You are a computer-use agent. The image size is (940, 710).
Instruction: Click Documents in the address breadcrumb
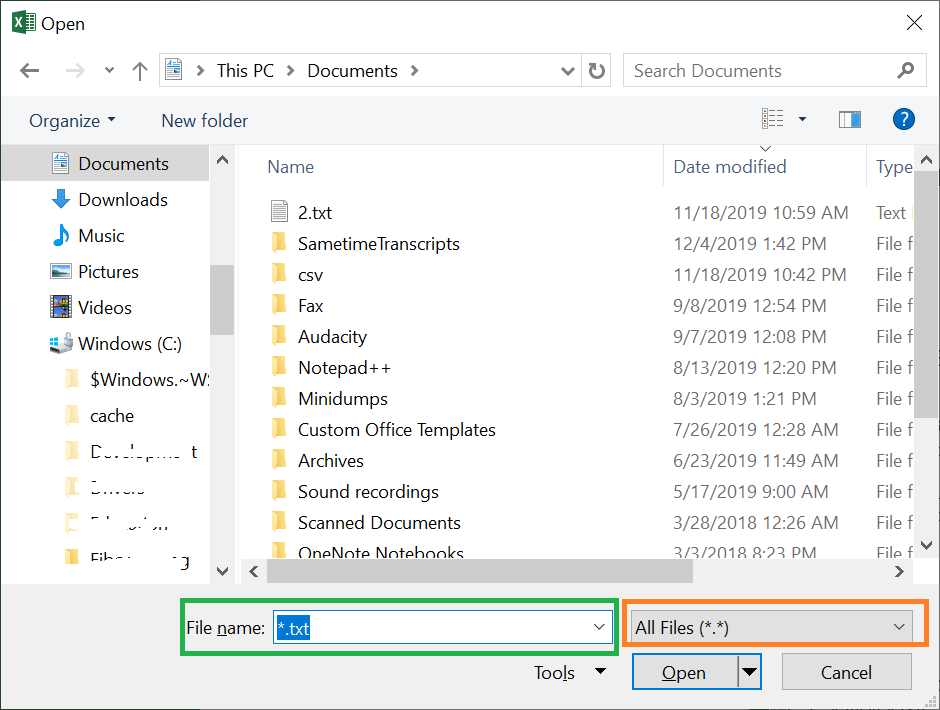[352, 70]
